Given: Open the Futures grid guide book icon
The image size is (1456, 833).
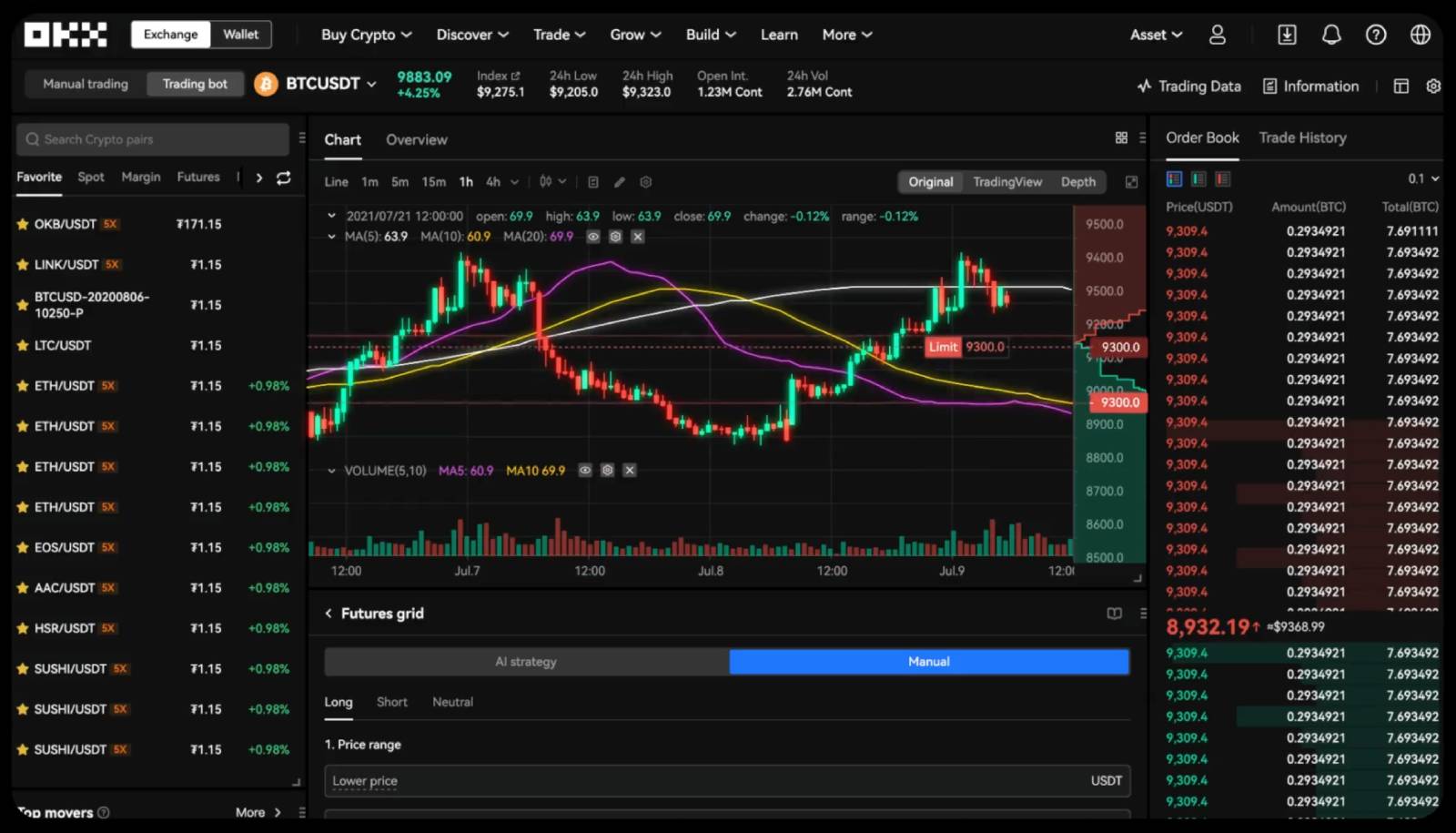Looking at the screenshot, I should [x=1114, y=614].
